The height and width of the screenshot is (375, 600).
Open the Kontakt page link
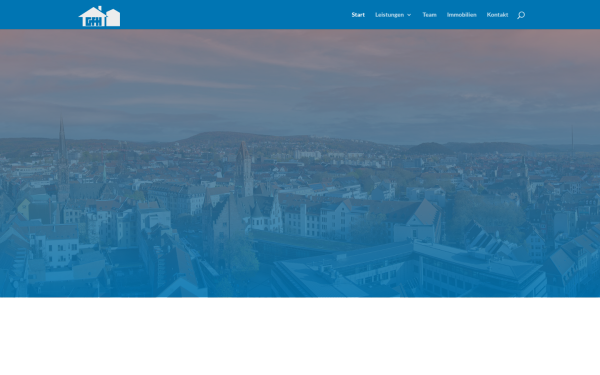[x=497, y=15]
